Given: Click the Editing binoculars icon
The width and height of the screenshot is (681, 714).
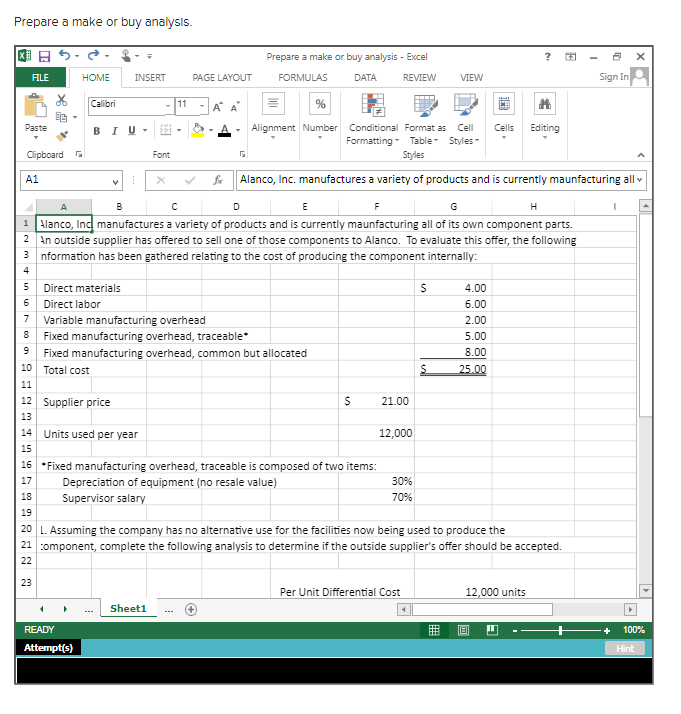Looking at the screenshot, I should pyautogui.click(x=545, y=103).
